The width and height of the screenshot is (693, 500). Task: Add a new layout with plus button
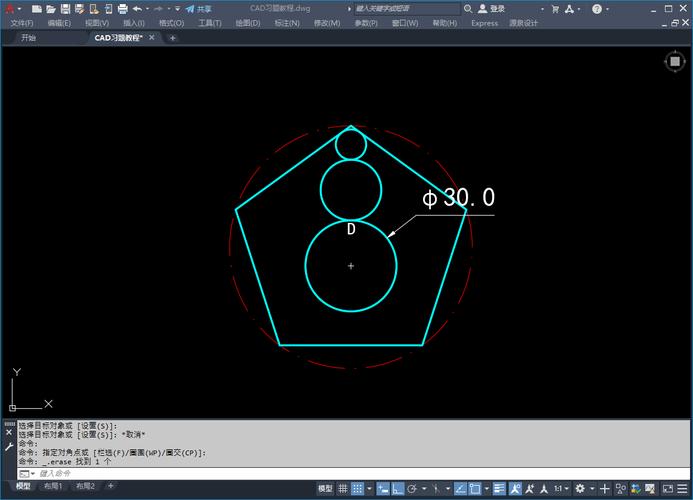pos(111,486)
